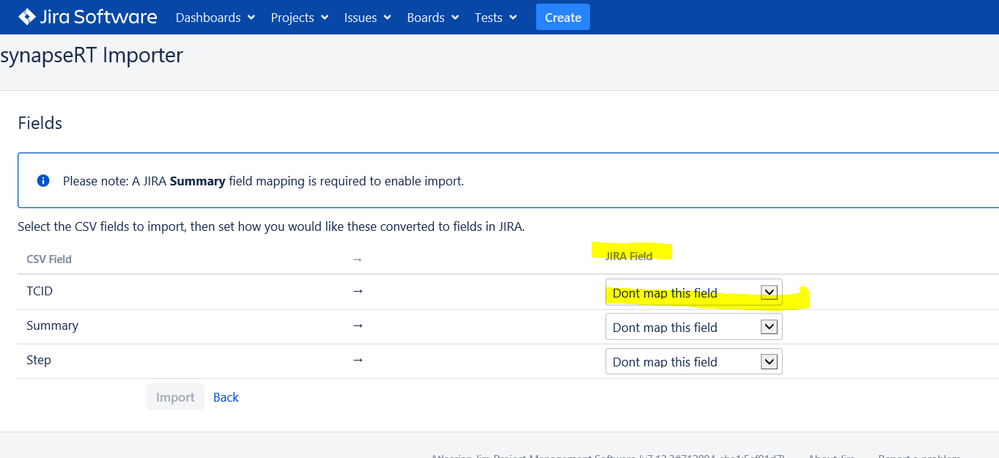
Task: Click the synapseRT Importer page title
Action: click(x=92, y=56)
